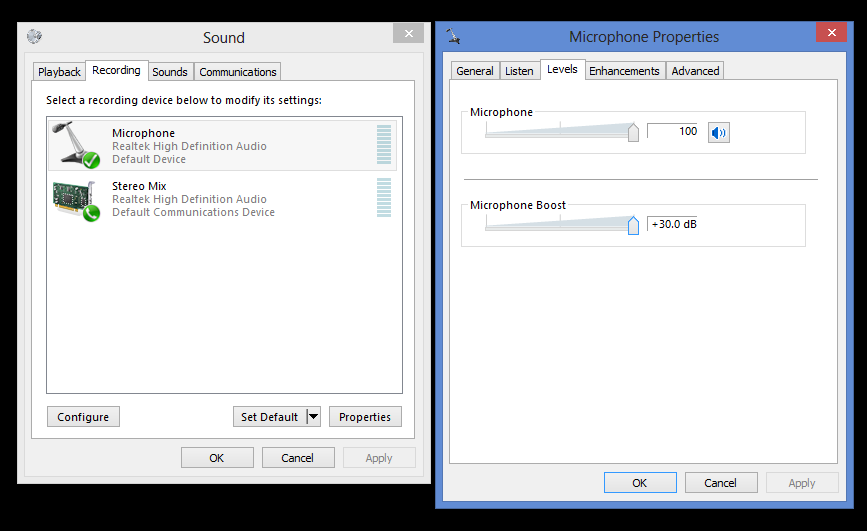
Task: Click the Sound window speaker title icon
Action: tap(34, 37)
